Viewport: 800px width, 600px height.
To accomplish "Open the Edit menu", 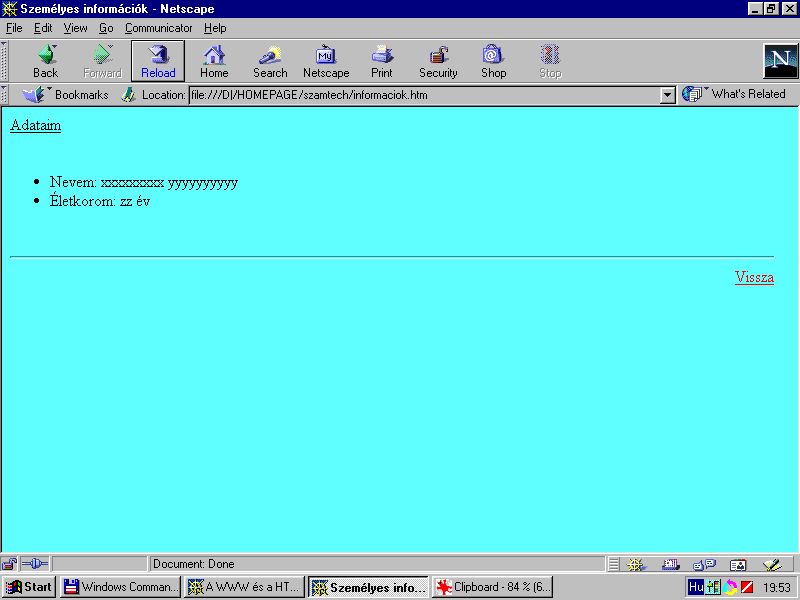I will point(43,28).
